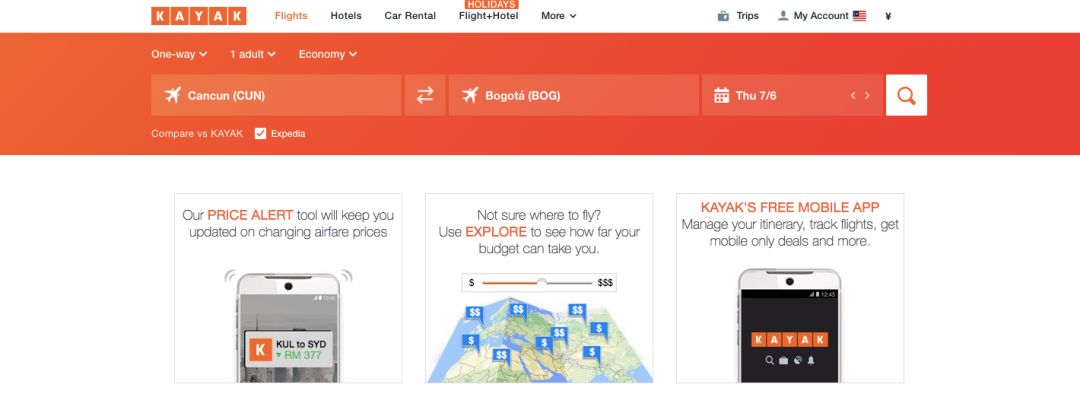Advance to next departure date arrow
This screenshot has width=1080, height=416.
coord(867,96)
